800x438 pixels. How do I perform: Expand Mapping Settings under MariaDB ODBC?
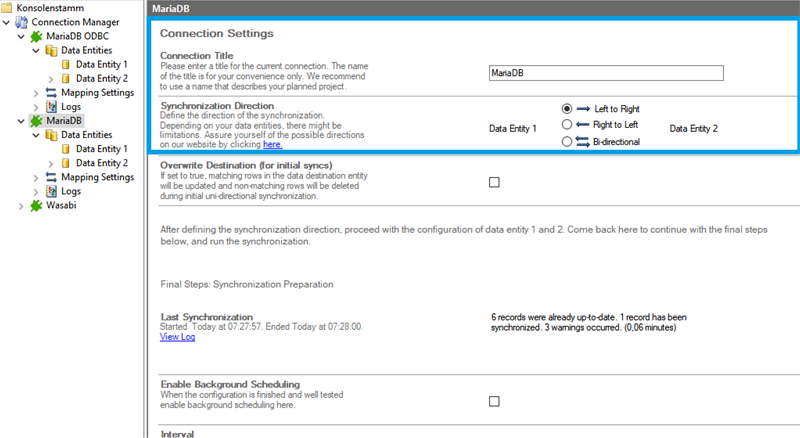click(37, 93)
